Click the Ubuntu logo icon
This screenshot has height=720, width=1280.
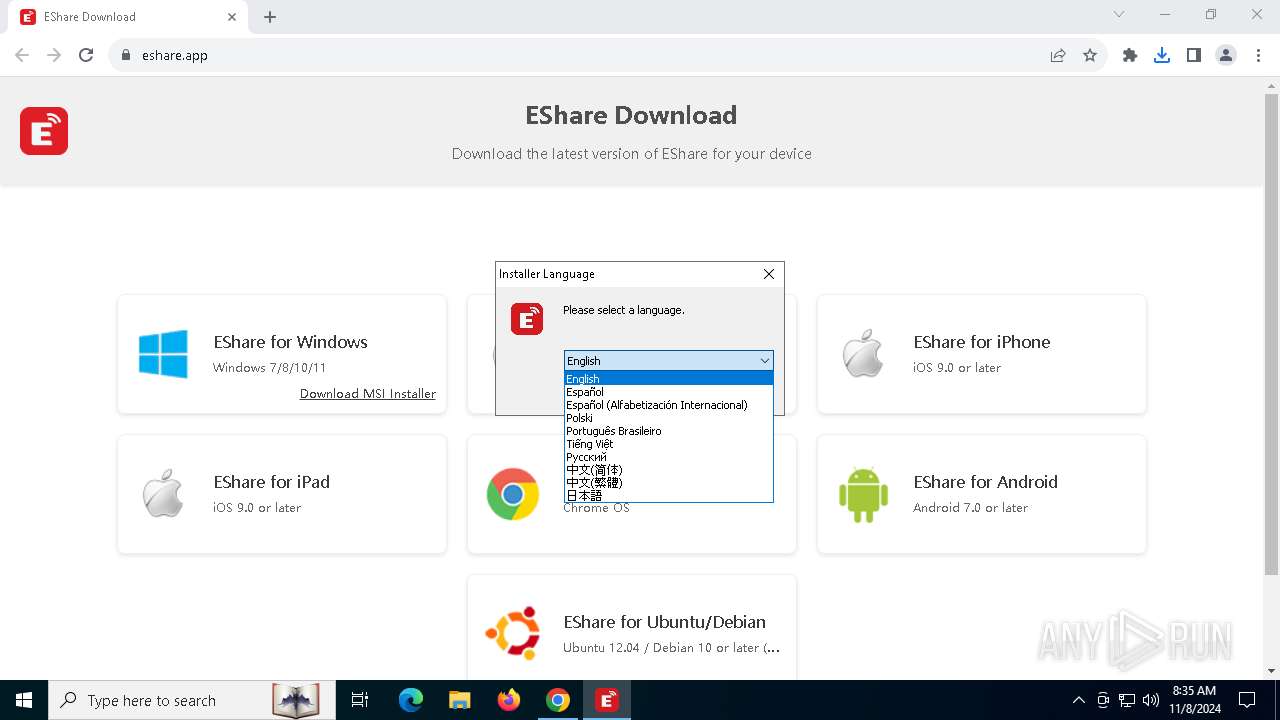tap(513, 633)
